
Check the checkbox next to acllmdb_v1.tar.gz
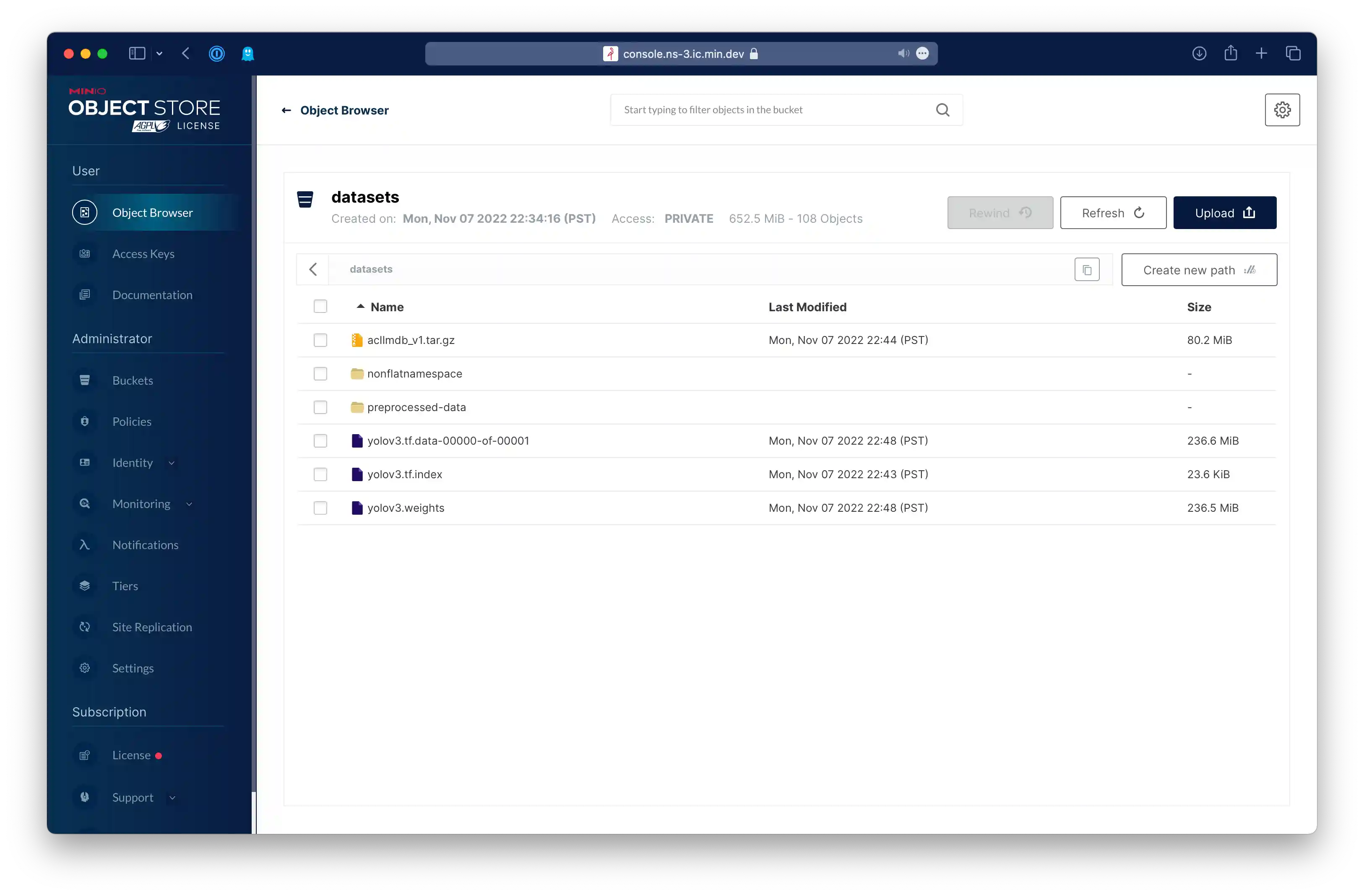coord(320,339)
